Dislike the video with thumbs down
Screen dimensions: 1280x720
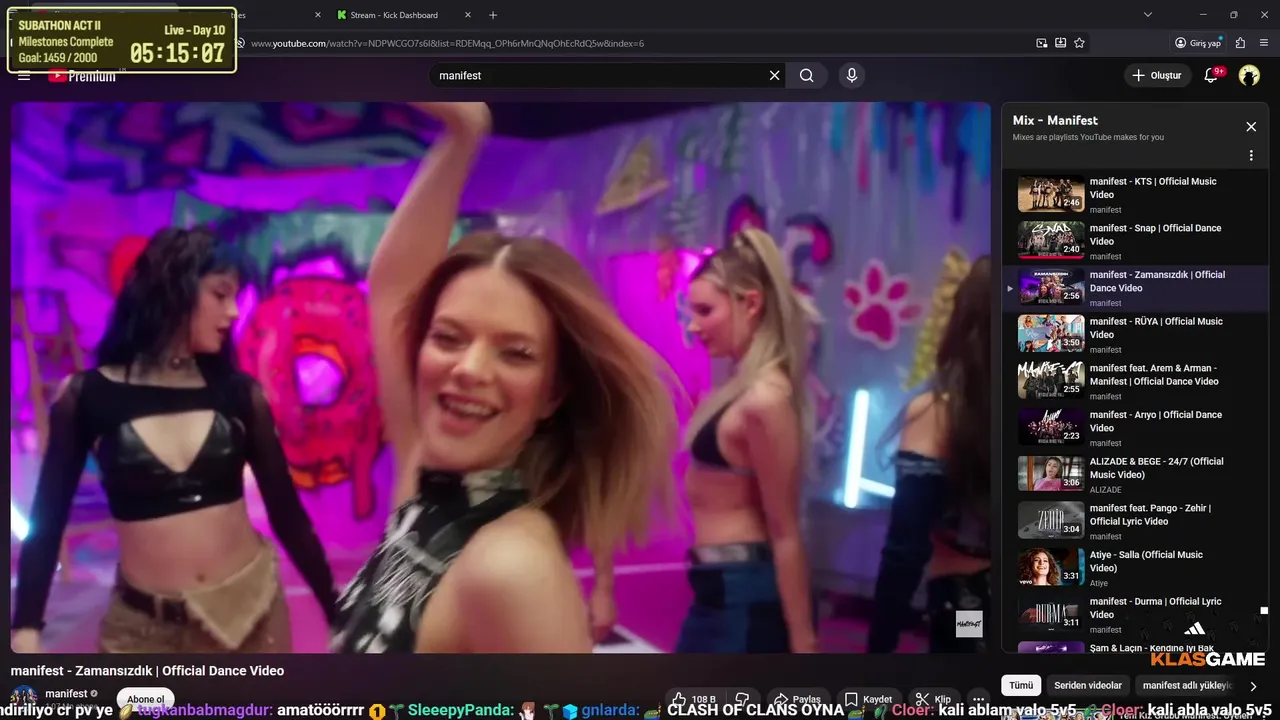pyautogui.click(x=742, y=699)
